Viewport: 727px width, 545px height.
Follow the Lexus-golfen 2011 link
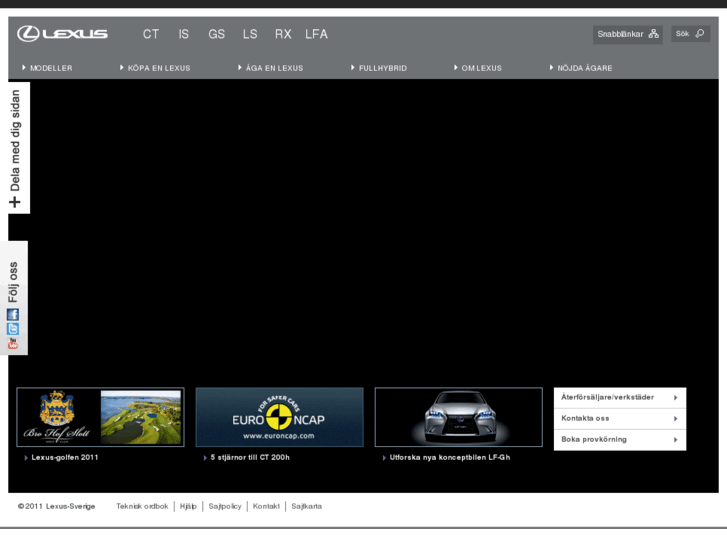[x=64, y=457]
